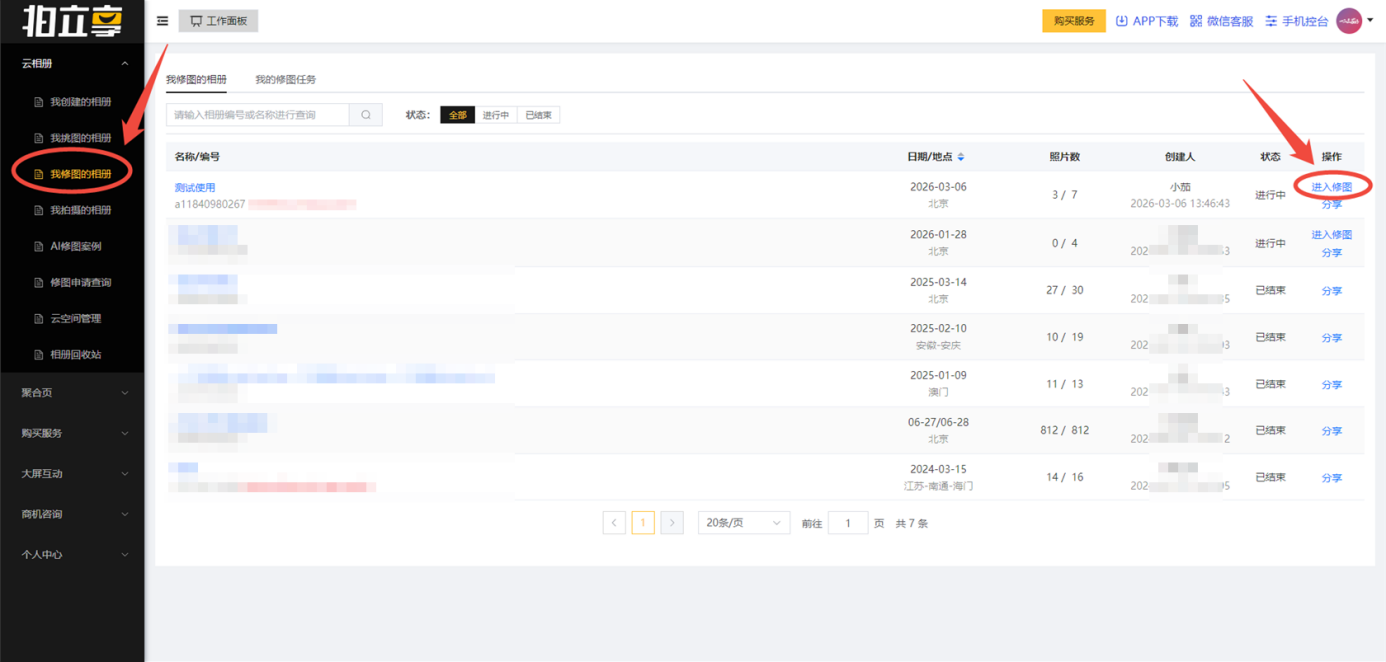The height and width of the screenshot is (662, 1386).
Task: Click the user avatar at top right
Action: click(1349, 21)
